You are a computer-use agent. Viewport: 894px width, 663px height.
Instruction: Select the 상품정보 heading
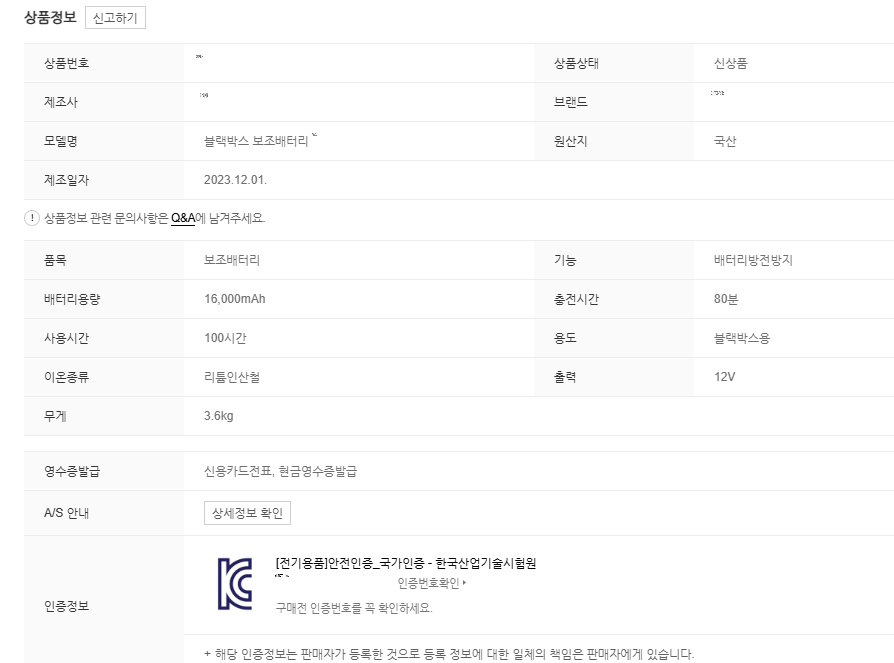(50, 17)
